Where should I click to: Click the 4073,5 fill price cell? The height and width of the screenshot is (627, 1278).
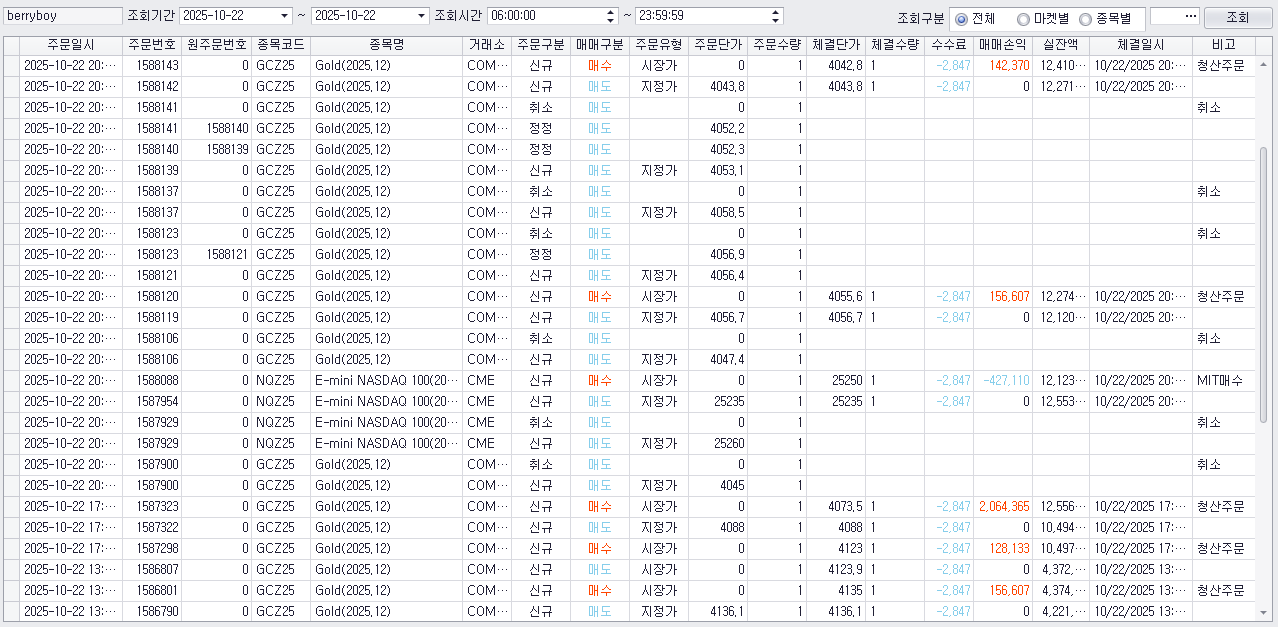click(836, 506)
